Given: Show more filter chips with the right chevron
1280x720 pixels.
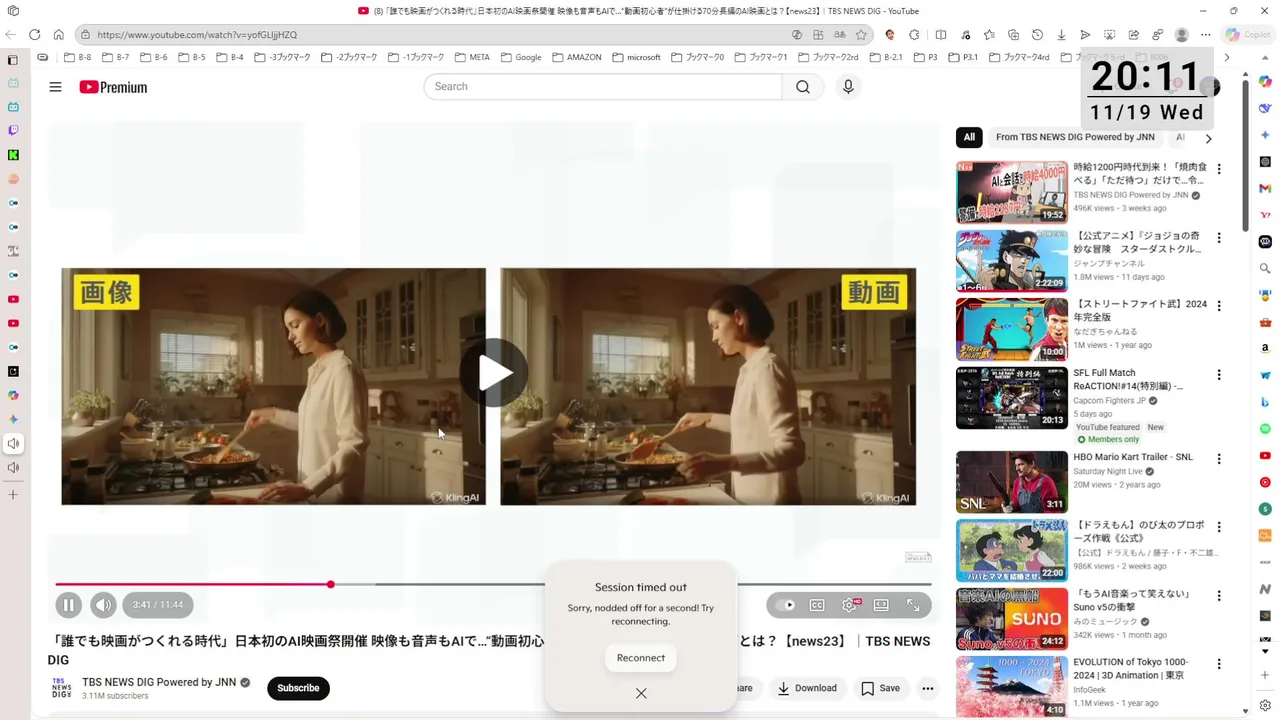Looking at the screenshot, I should [x=1208, y=138].
